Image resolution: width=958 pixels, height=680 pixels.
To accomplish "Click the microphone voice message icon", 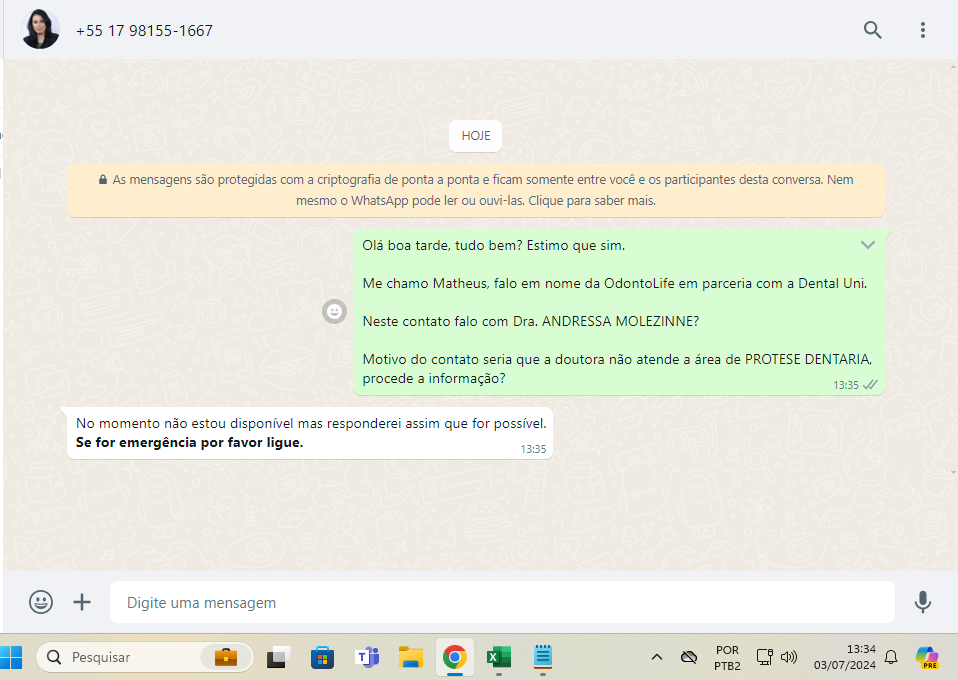I will 922,602.
